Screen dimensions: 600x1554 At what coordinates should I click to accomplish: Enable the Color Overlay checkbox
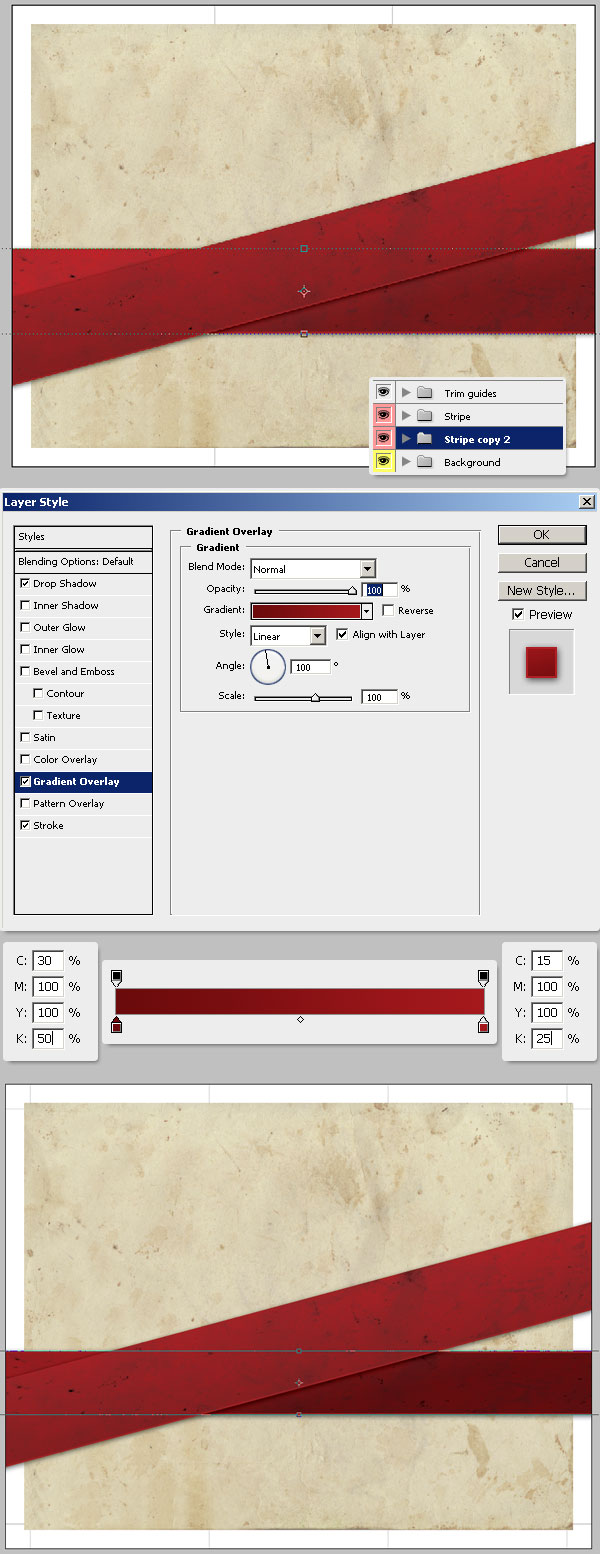(x=25, y=759)
